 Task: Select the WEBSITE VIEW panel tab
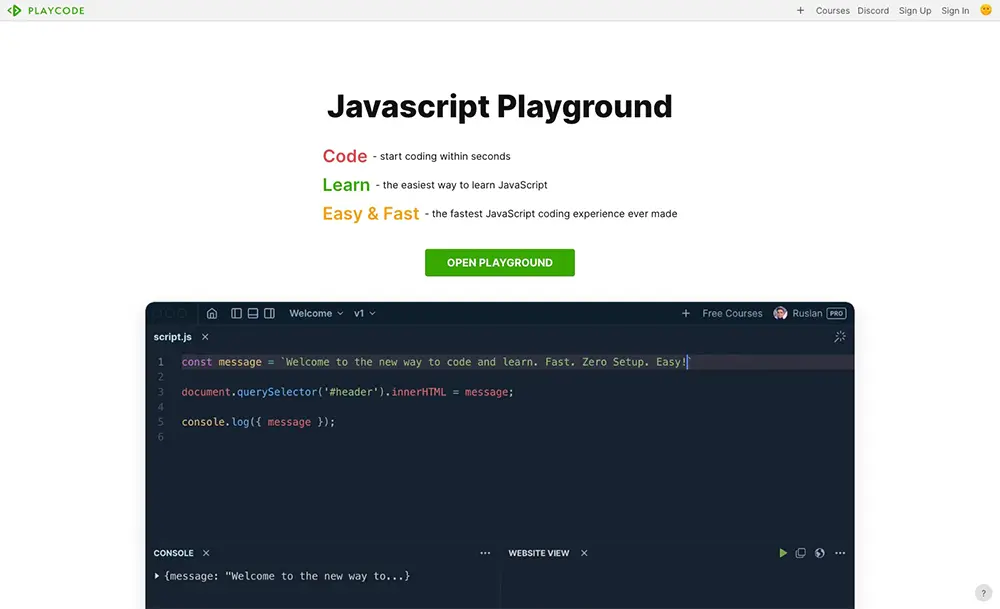click(x=538, y=553)
